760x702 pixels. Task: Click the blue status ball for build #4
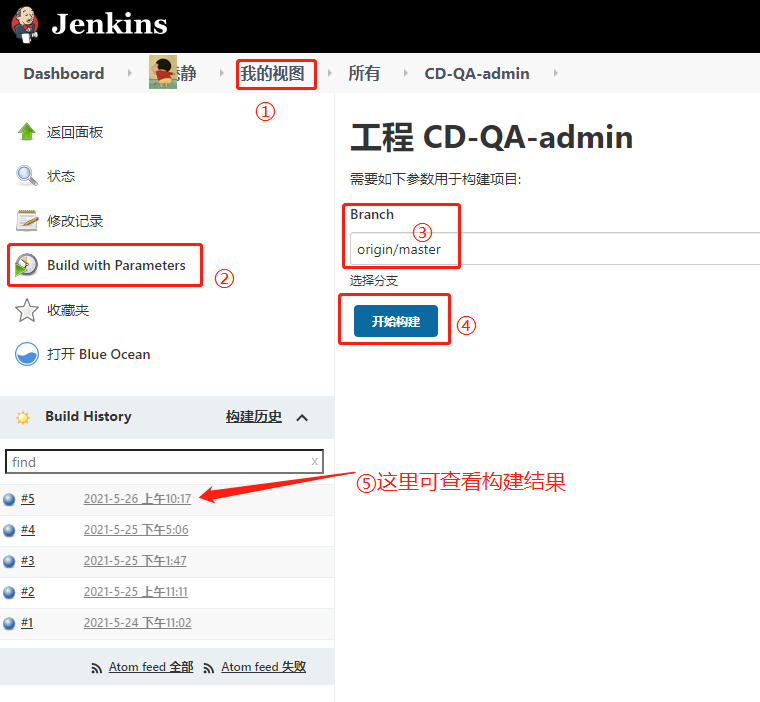pos(9,530)
